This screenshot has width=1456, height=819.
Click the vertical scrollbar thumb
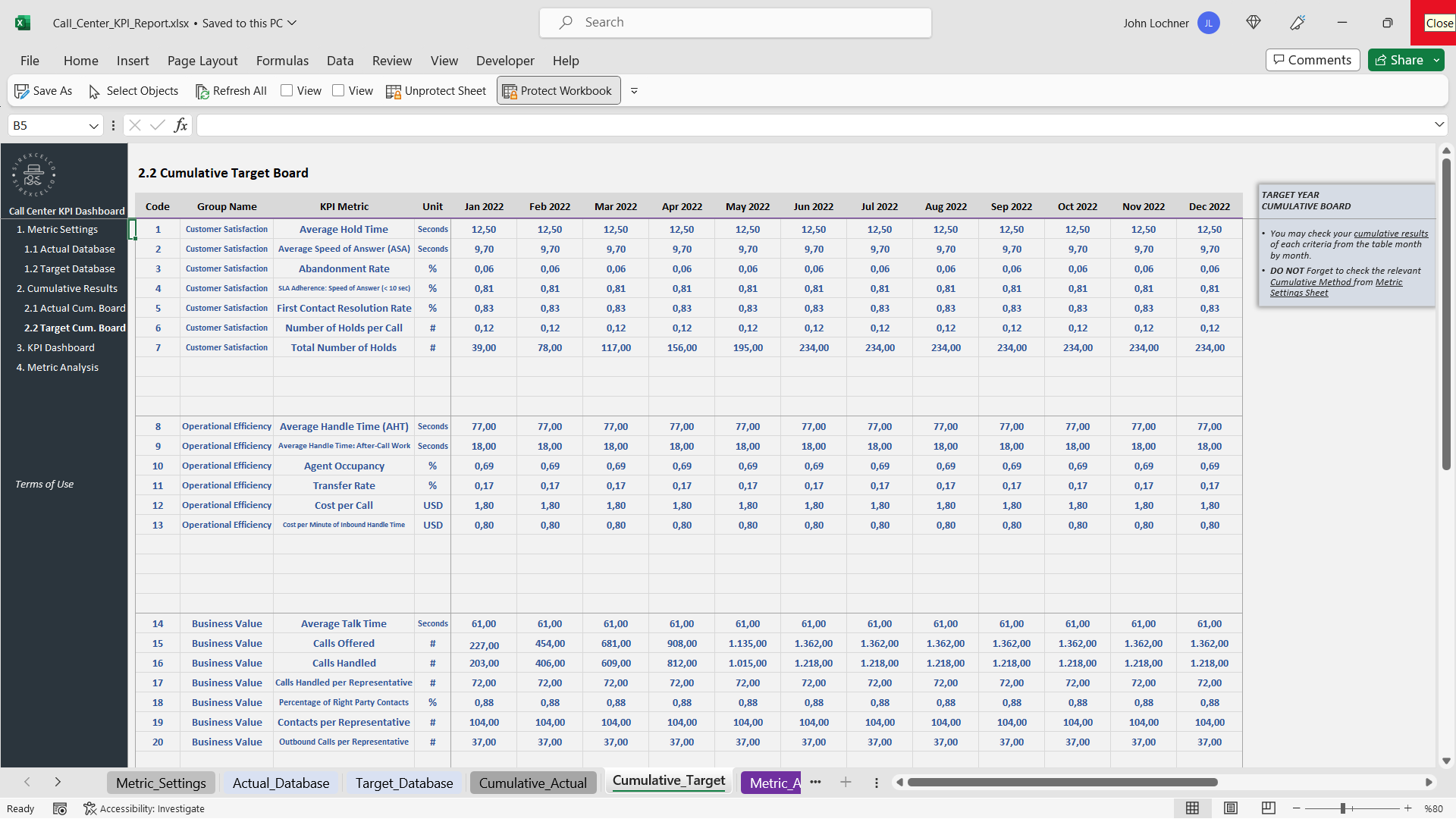coord(1446,315)
